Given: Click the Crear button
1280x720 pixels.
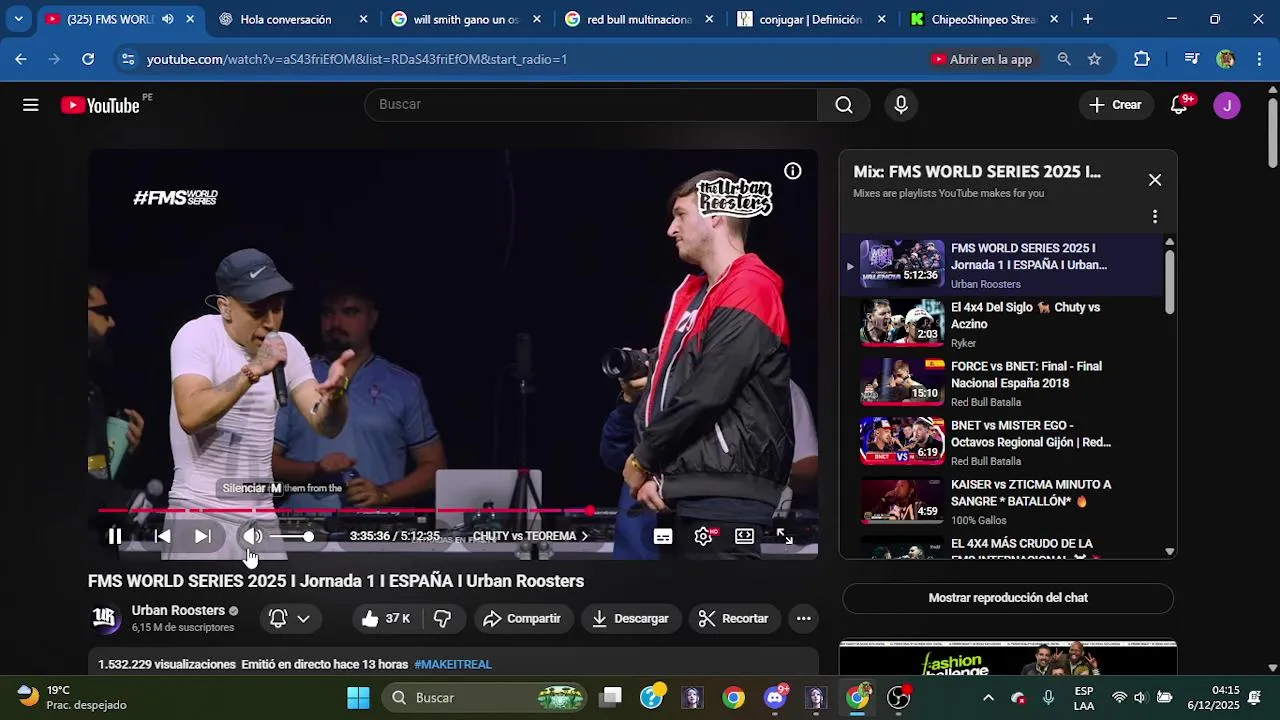Looking at the screenshot, I should [x=1115, y=105].
